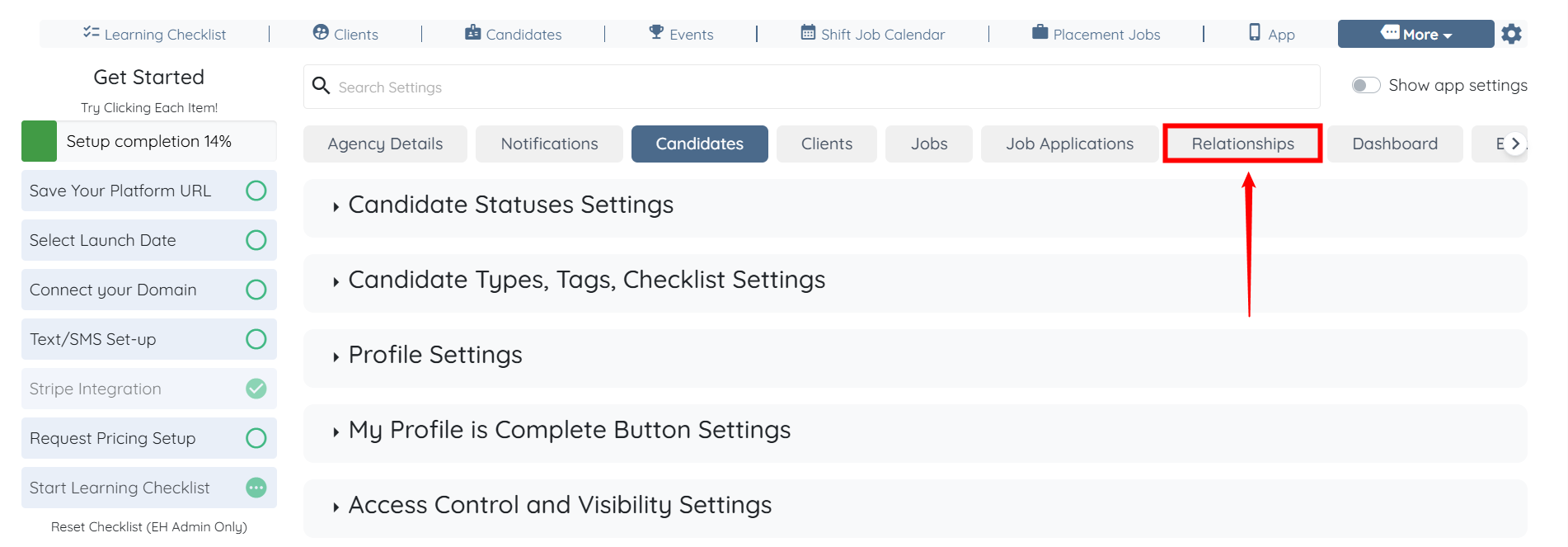Expand Candidate Statuses Settings section

[511, 205]
